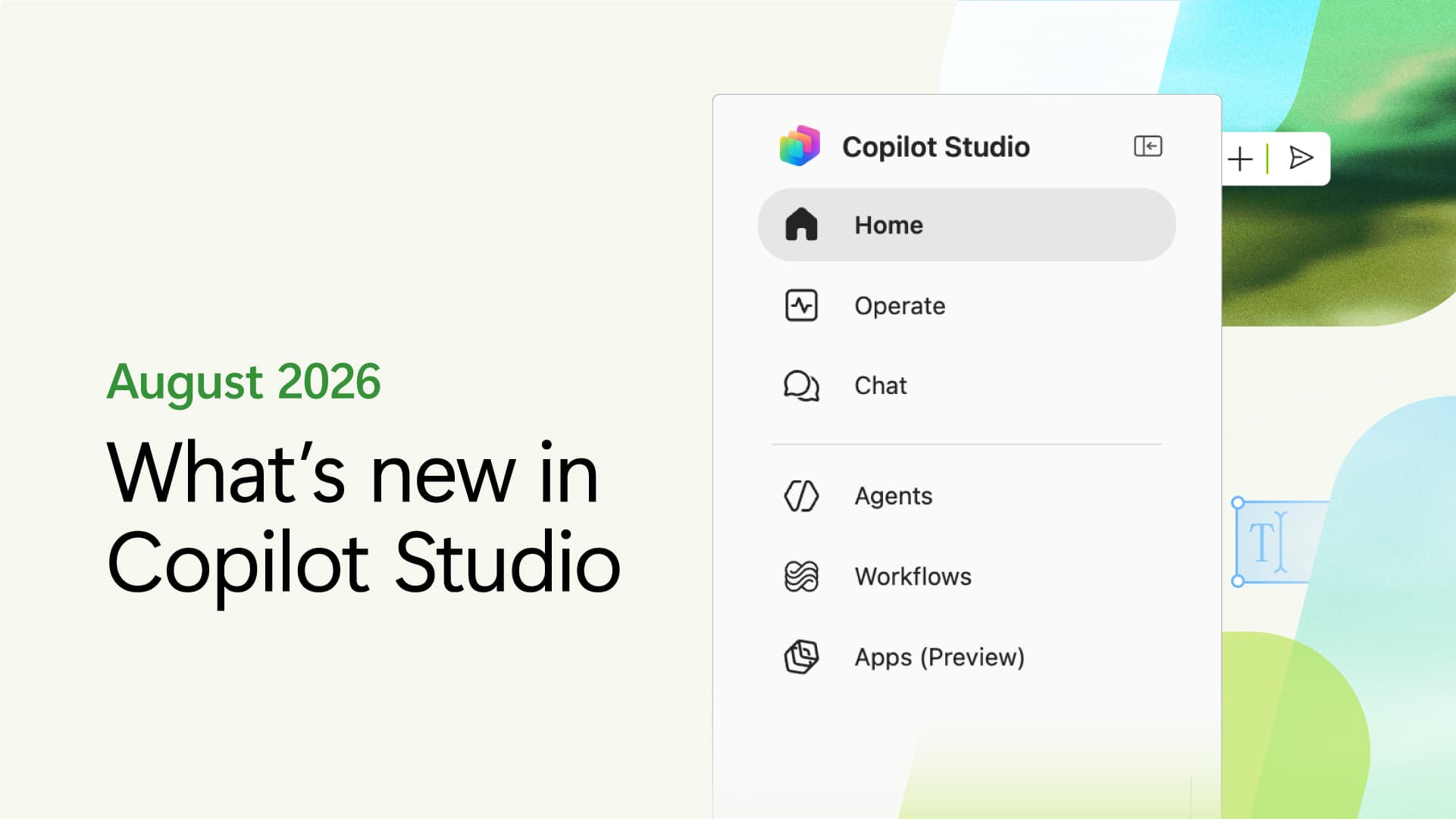1456x819 pixels.
Task: Open the Home navigation item
Action: (x=966, y=225)
